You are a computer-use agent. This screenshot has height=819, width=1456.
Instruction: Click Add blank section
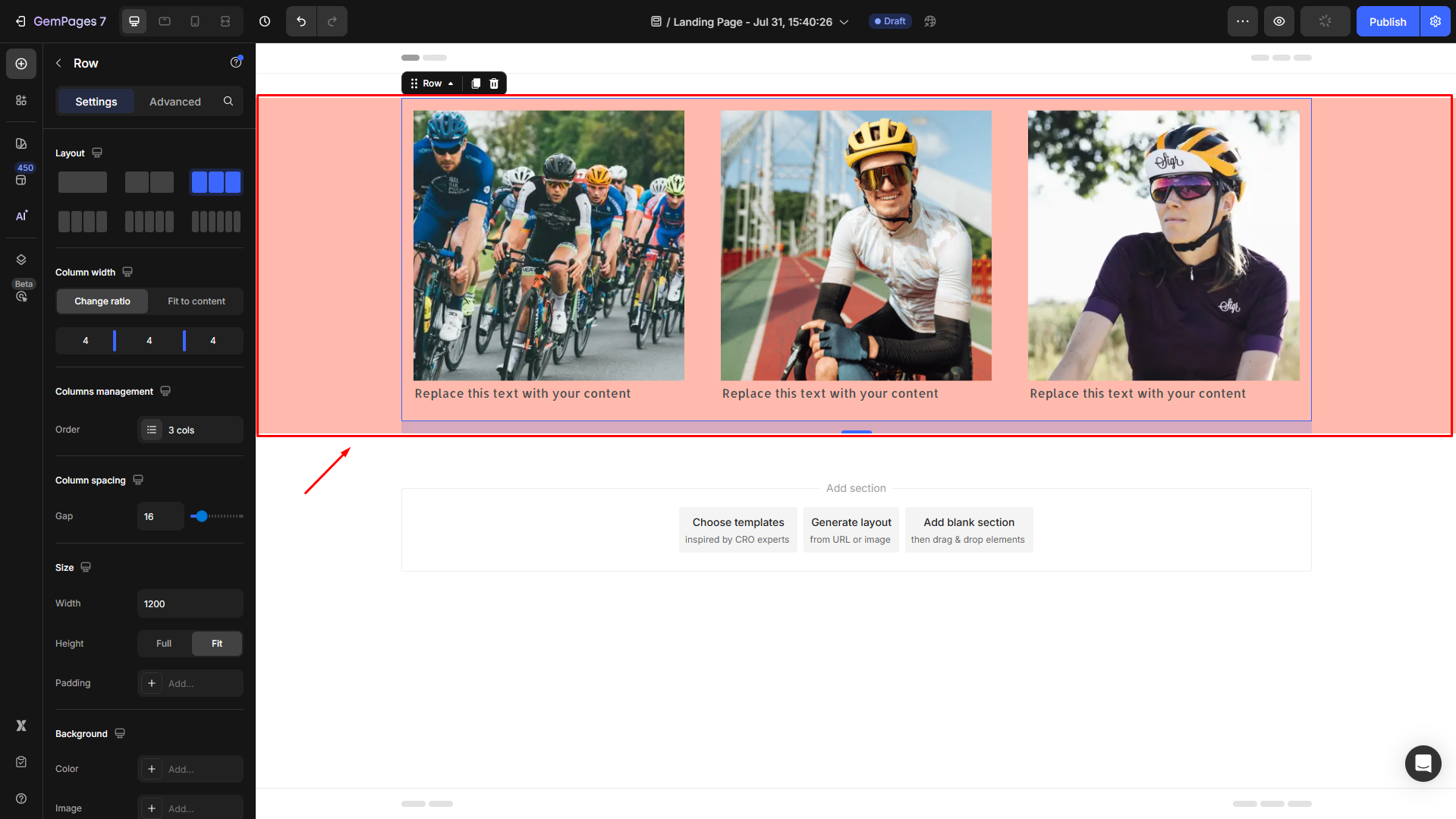968,530
